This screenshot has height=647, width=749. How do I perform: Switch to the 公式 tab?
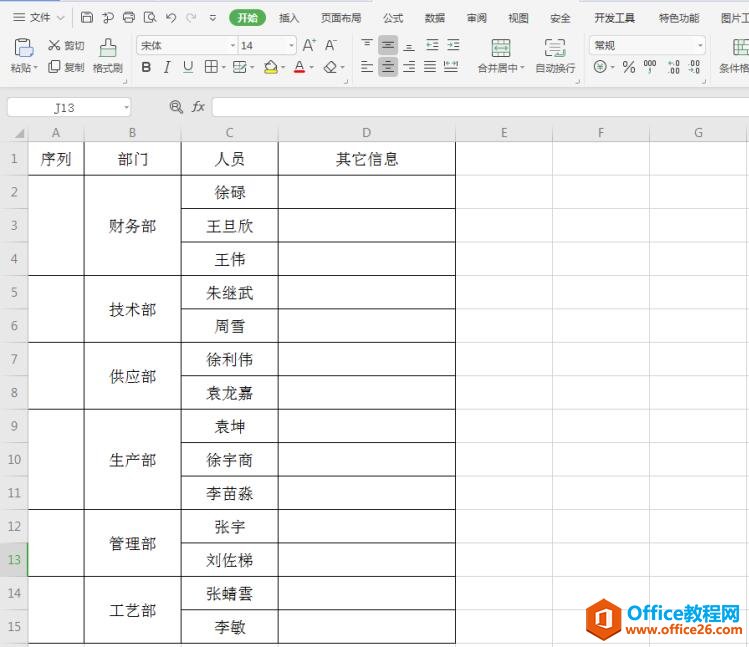coord(393,18)
